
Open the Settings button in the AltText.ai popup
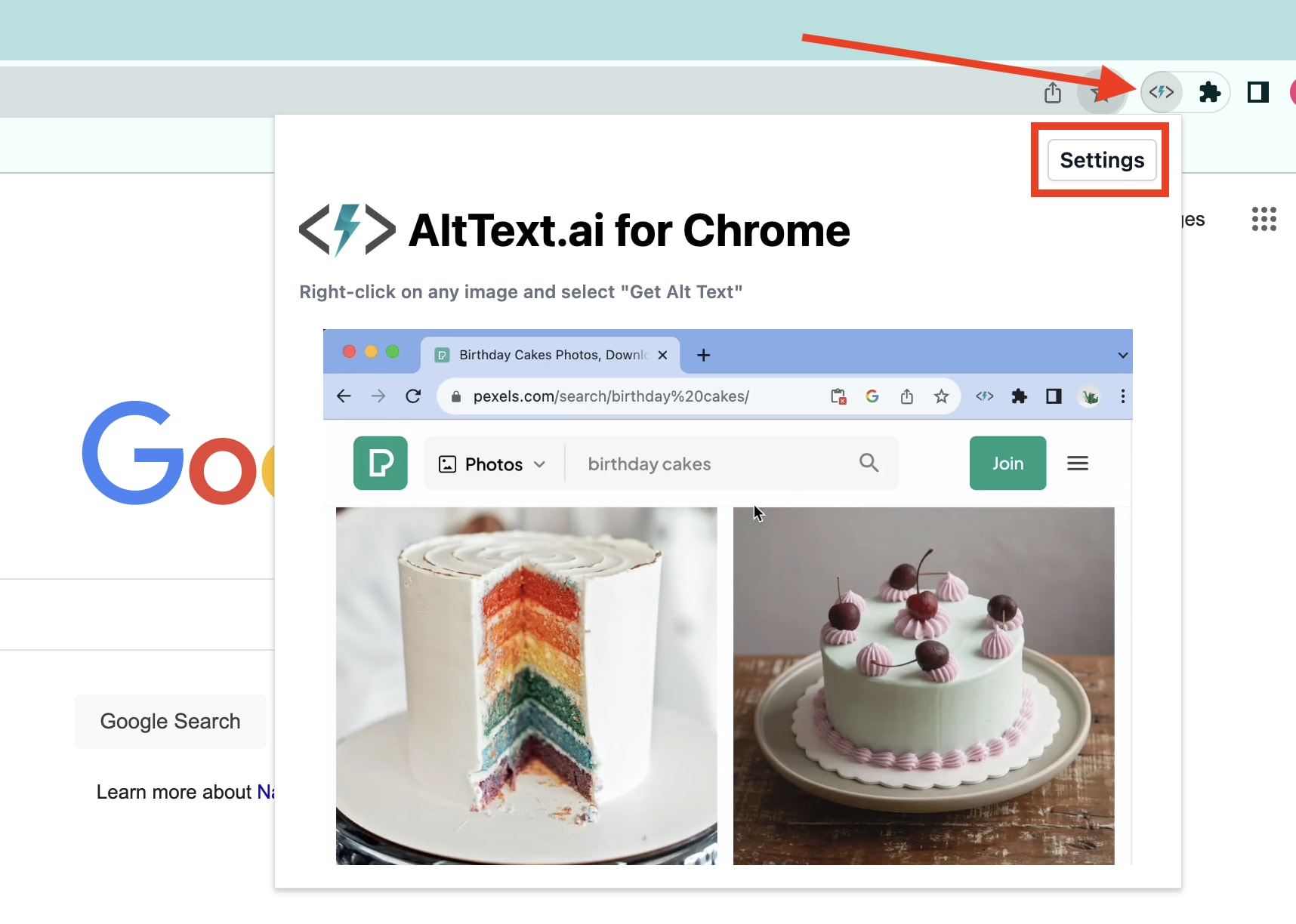[1102, 160]
